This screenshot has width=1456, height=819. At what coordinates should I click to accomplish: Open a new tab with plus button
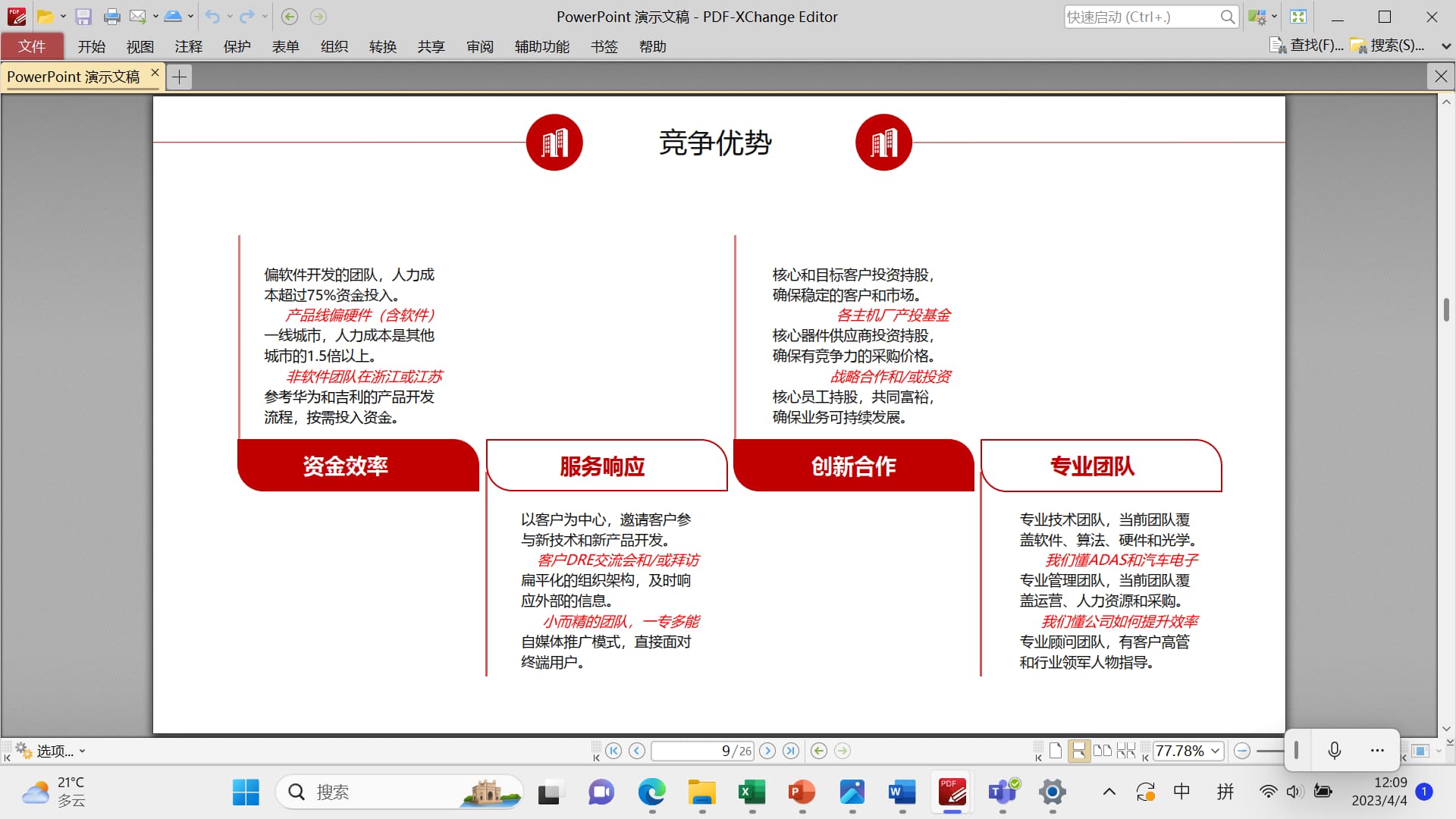(x=179, y=77)
